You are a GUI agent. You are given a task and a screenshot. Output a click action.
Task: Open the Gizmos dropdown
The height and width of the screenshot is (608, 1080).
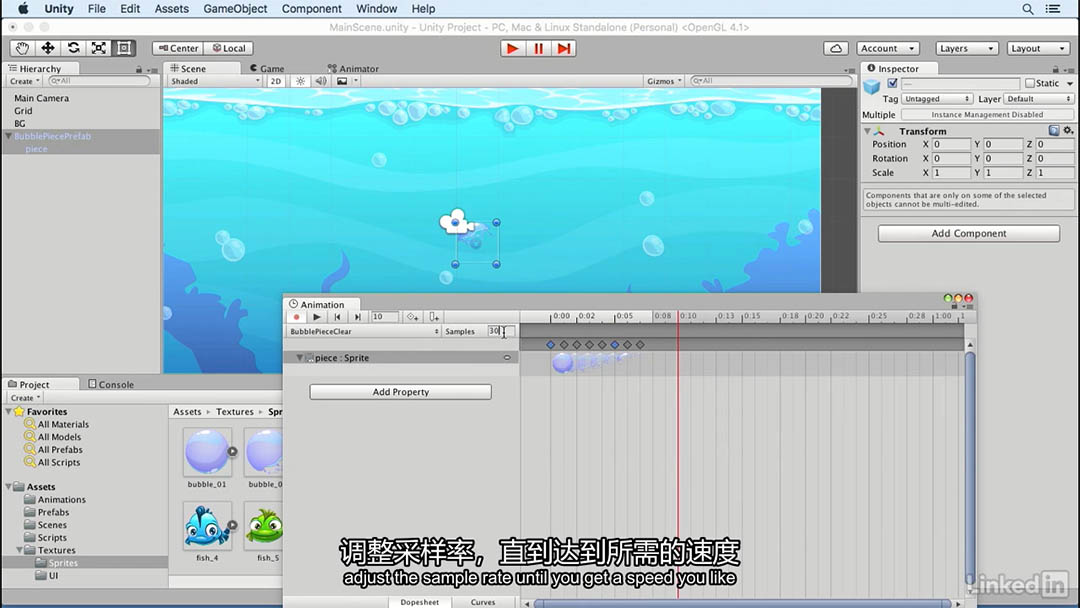click(x=664, y=81)
